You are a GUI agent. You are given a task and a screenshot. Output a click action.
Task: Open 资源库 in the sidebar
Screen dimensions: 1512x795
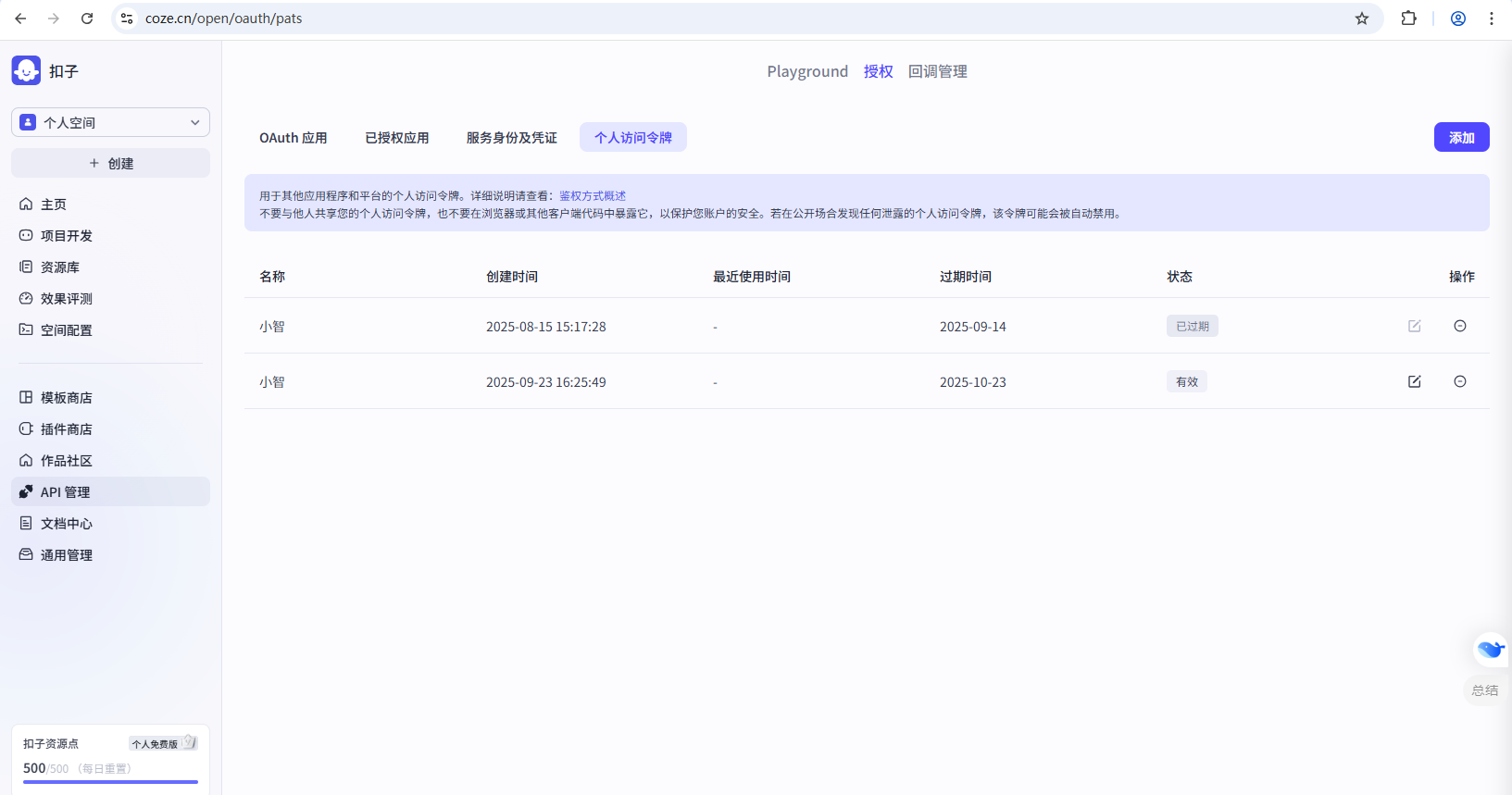point(110,267)
